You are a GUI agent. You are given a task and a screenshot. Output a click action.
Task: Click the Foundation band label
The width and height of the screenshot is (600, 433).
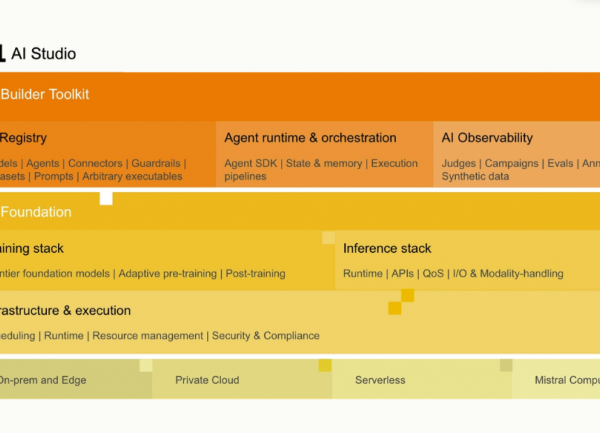tap(36, 212)
